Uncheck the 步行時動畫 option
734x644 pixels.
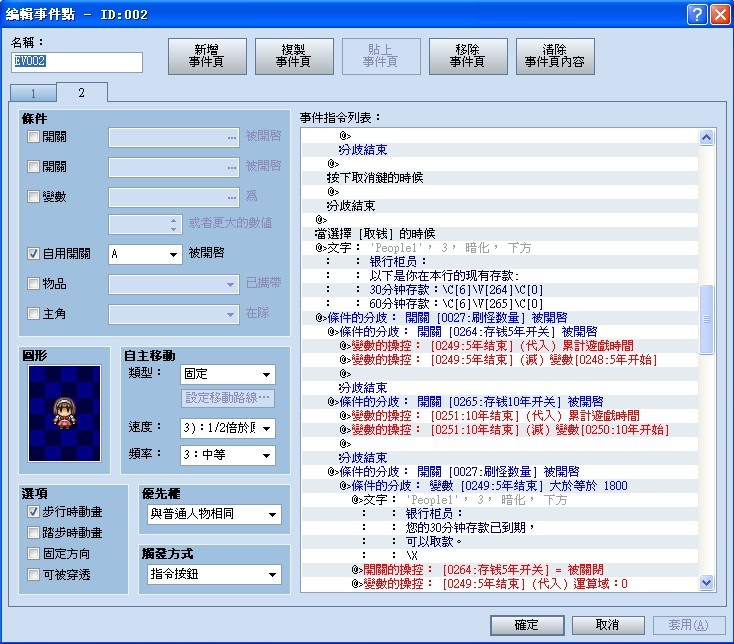[x=33, y=512]
